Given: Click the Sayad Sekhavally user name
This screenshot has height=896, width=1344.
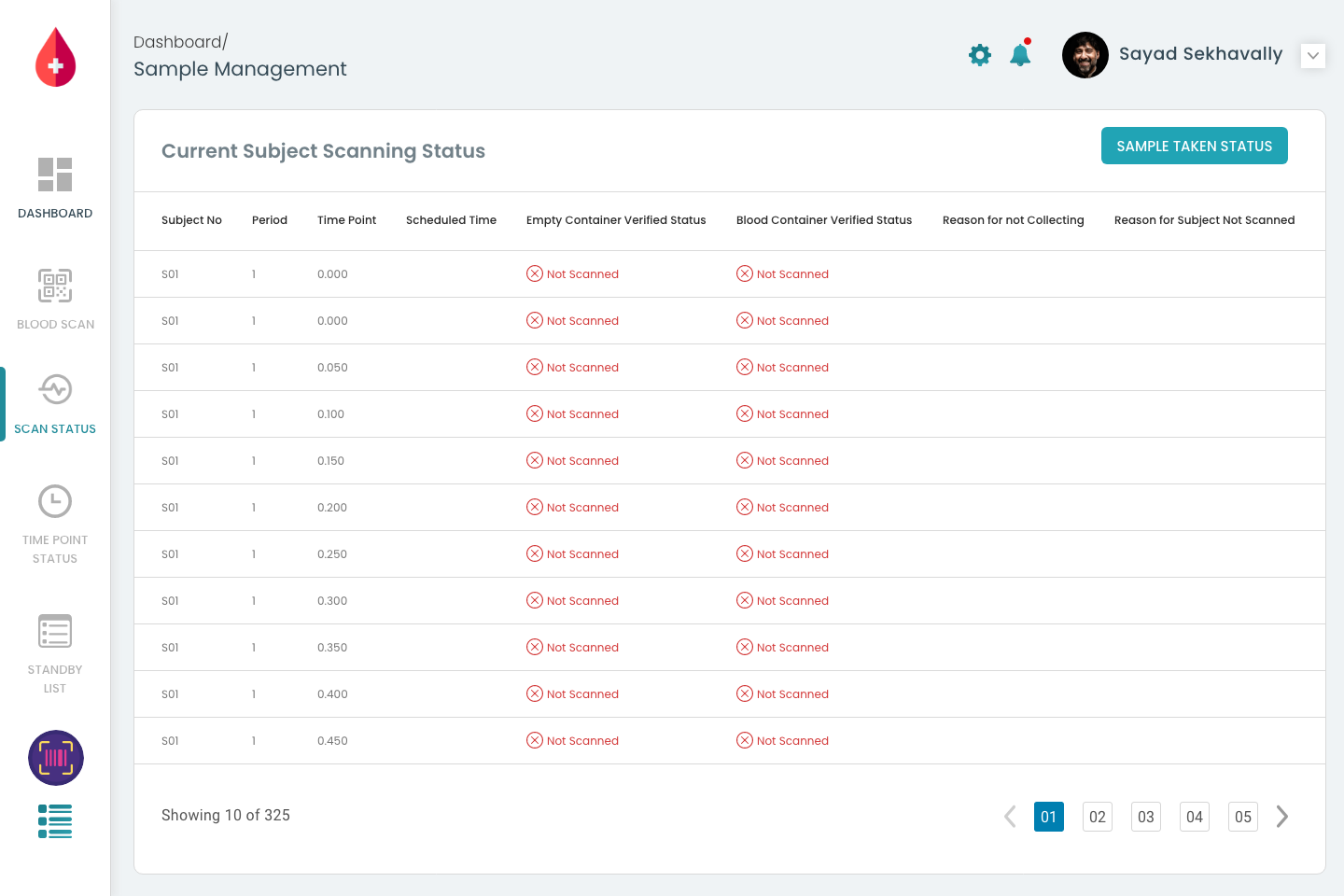Looking at the screenshot, I should pos(1200,54).
